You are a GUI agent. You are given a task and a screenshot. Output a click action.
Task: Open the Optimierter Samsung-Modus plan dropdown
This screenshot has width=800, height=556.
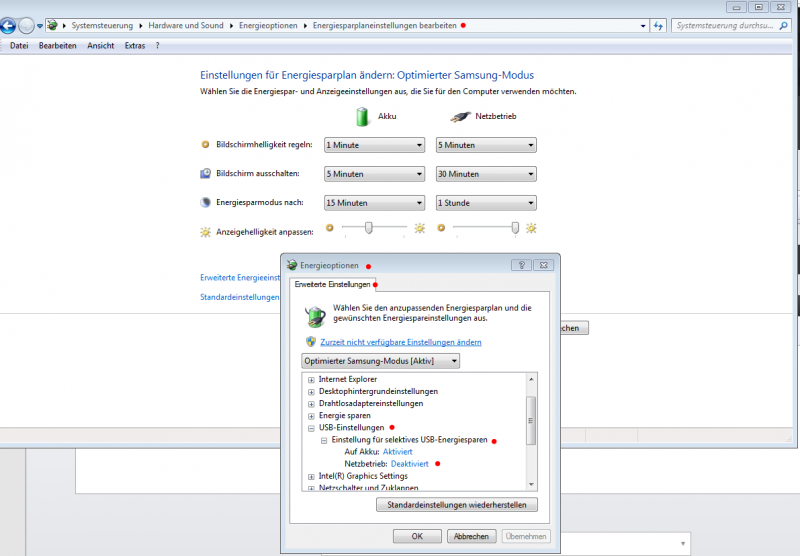coord(381,361)
